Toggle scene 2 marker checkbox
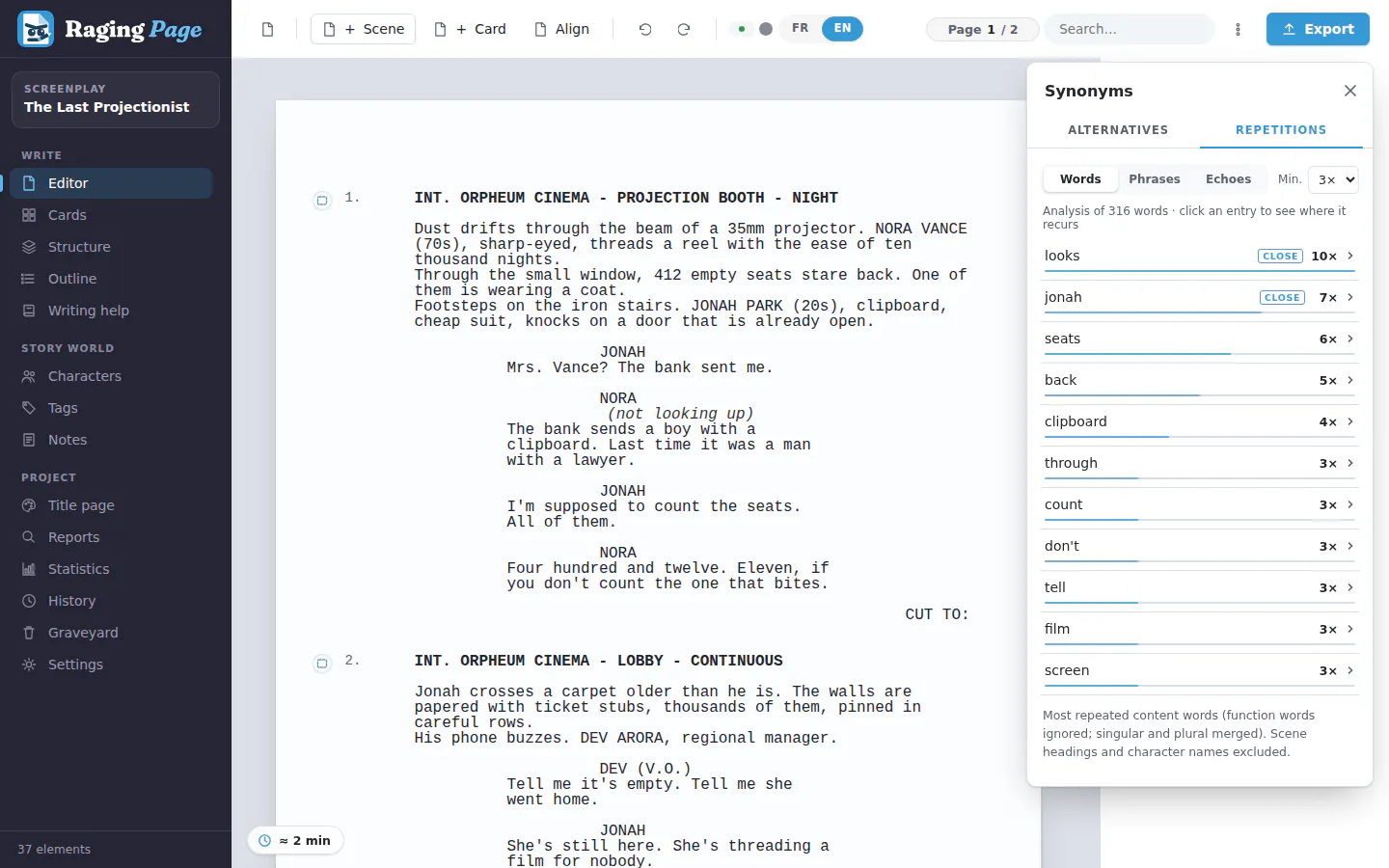The image size is (1389, 868). click(322, 664)
